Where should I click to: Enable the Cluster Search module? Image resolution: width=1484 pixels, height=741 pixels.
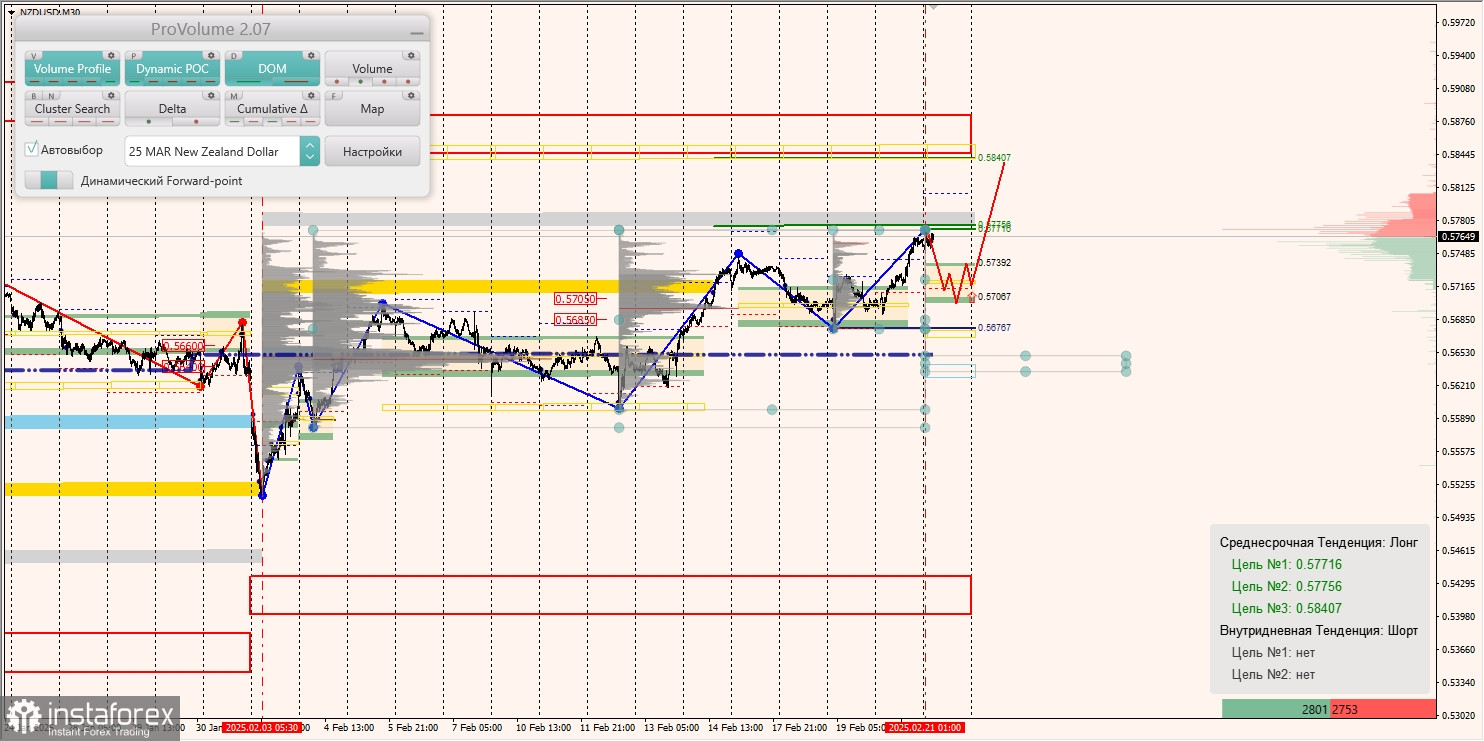(x=72, y=109)
